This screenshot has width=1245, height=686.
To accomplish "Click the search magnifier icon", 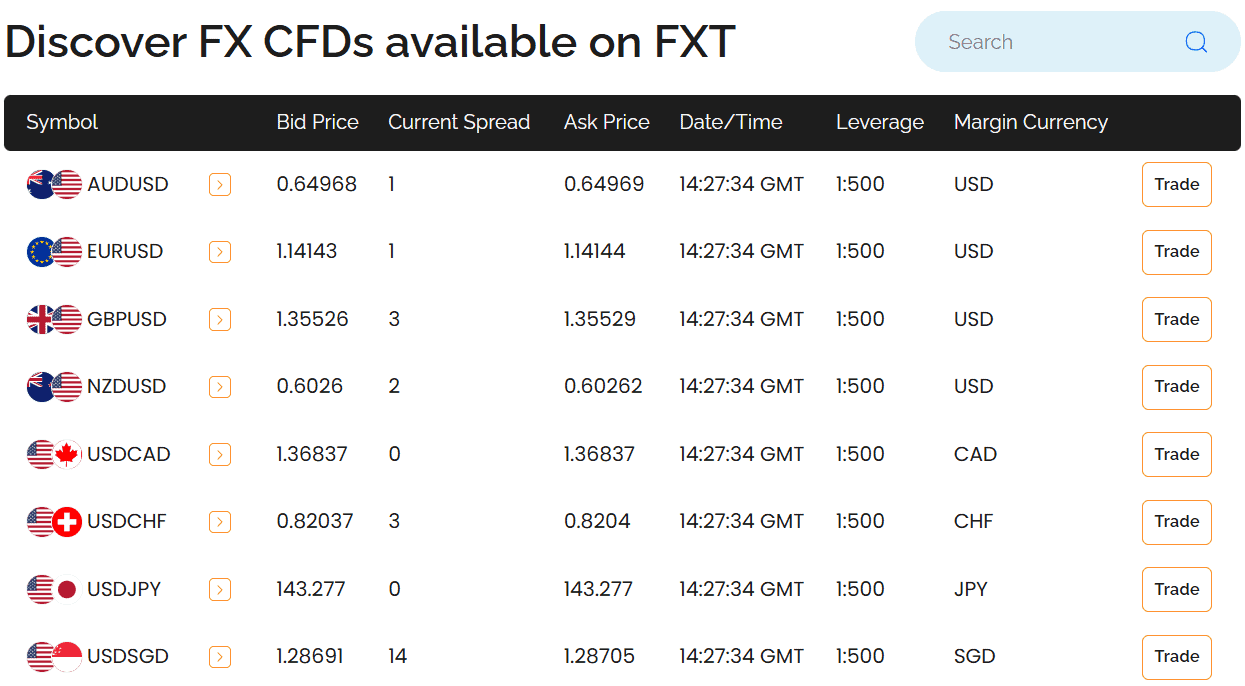I will pyautogui.click(x=1196, y=42).
